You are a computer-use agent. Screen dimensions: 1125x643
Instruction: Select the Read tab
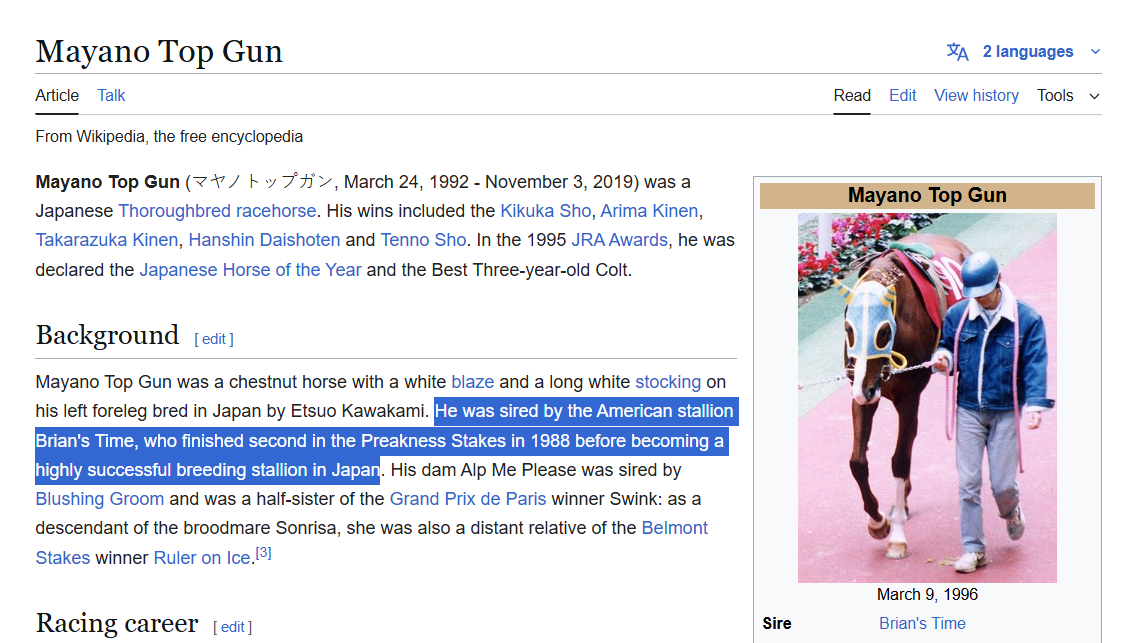(852, 95)
